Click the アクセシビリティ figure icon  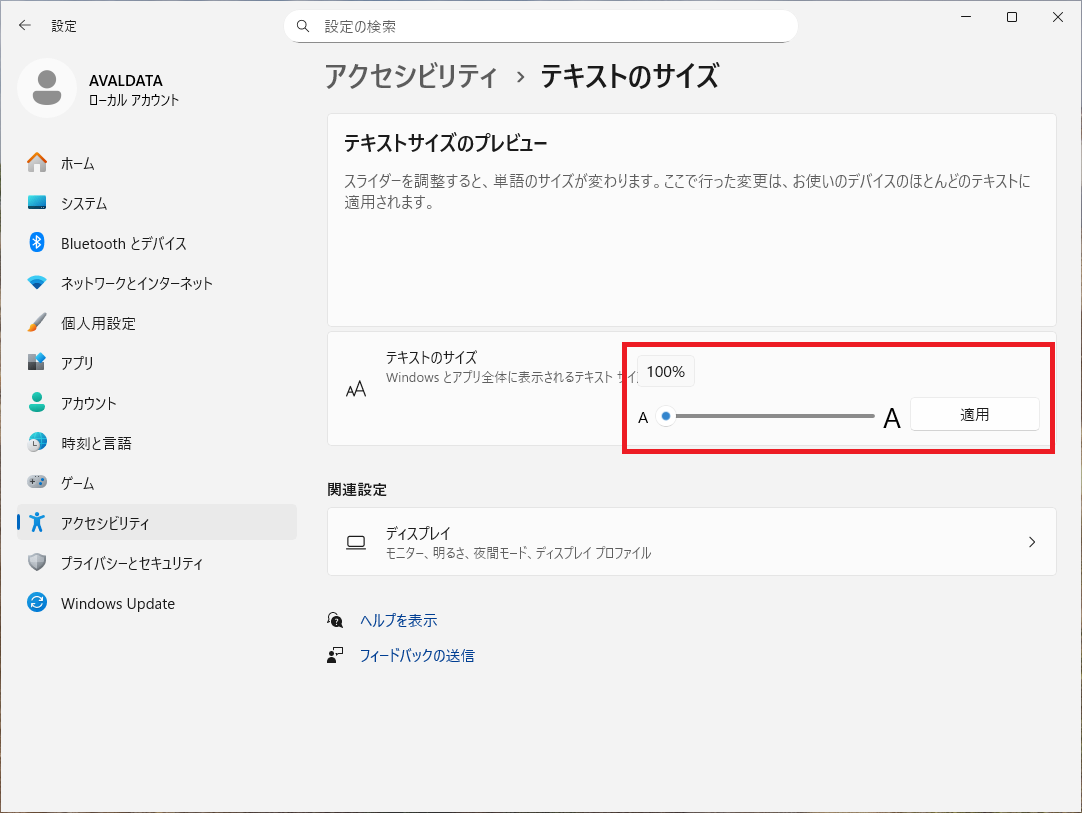point(37,522)
